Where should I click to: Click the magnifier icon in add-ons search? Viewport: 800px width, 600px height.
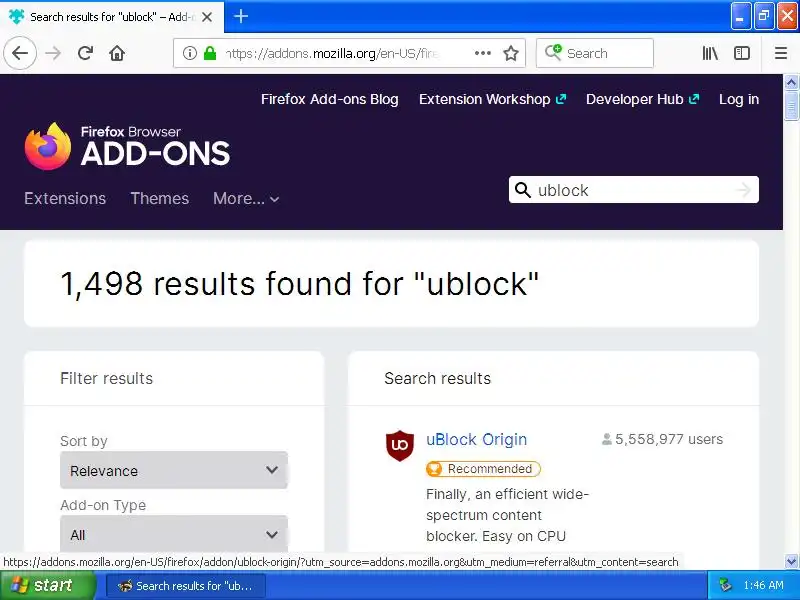coord(522,190)
